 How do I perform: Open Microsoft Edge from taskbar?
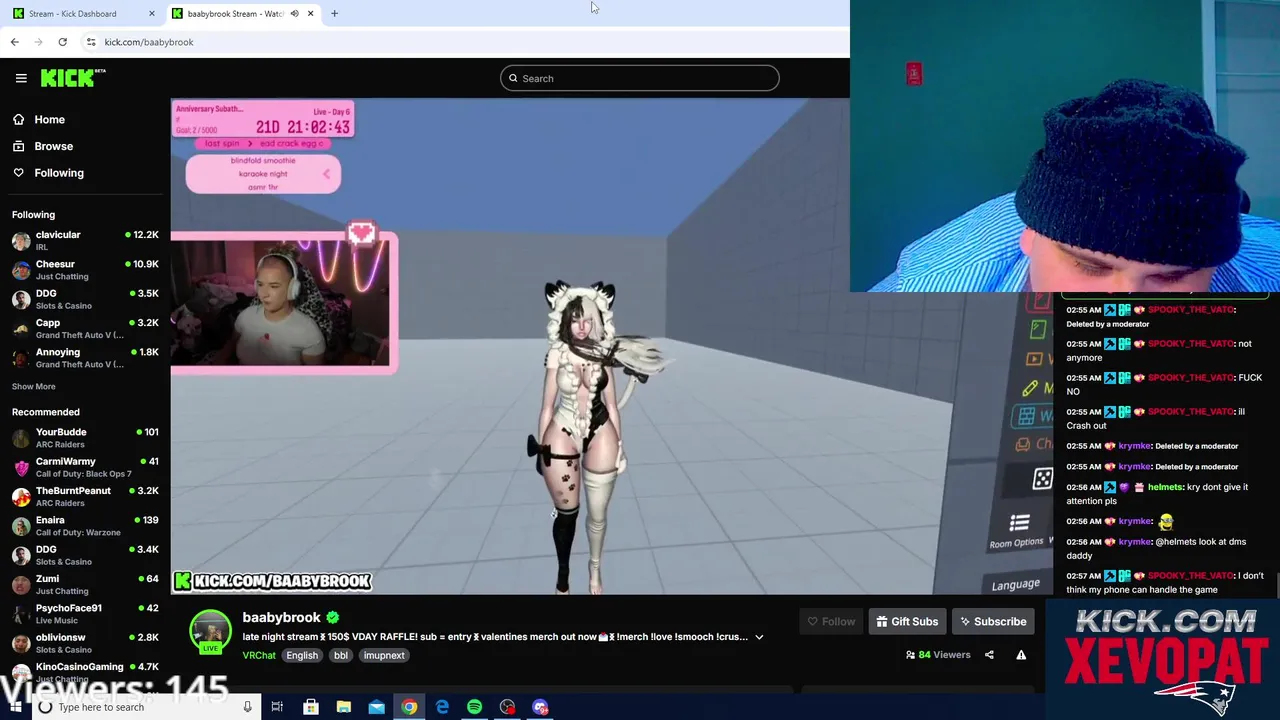[442, 707]
